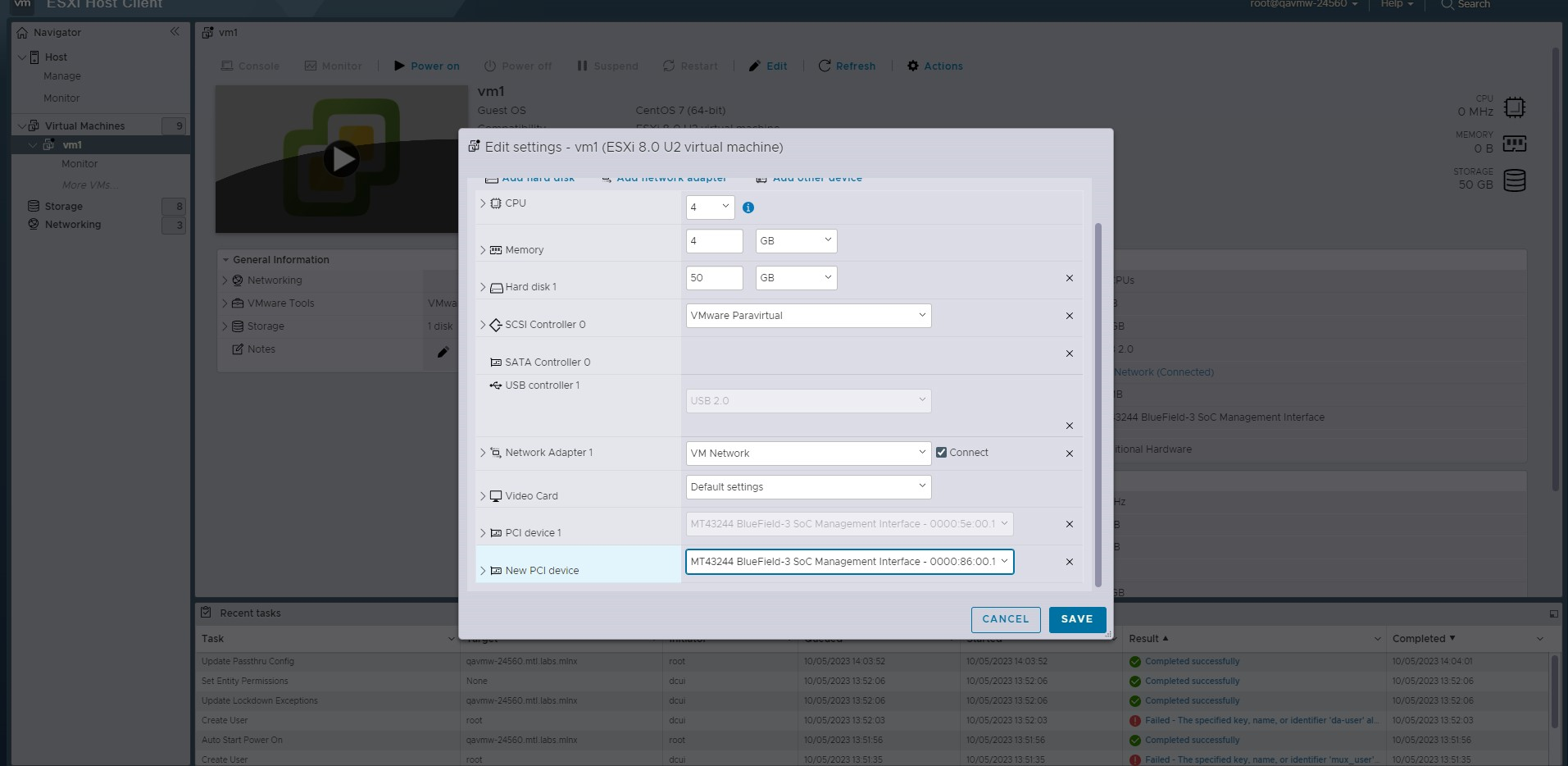Click the Actions gear toolbar item
Viewport: 1568px width, 766px height.
pos(934,66)
